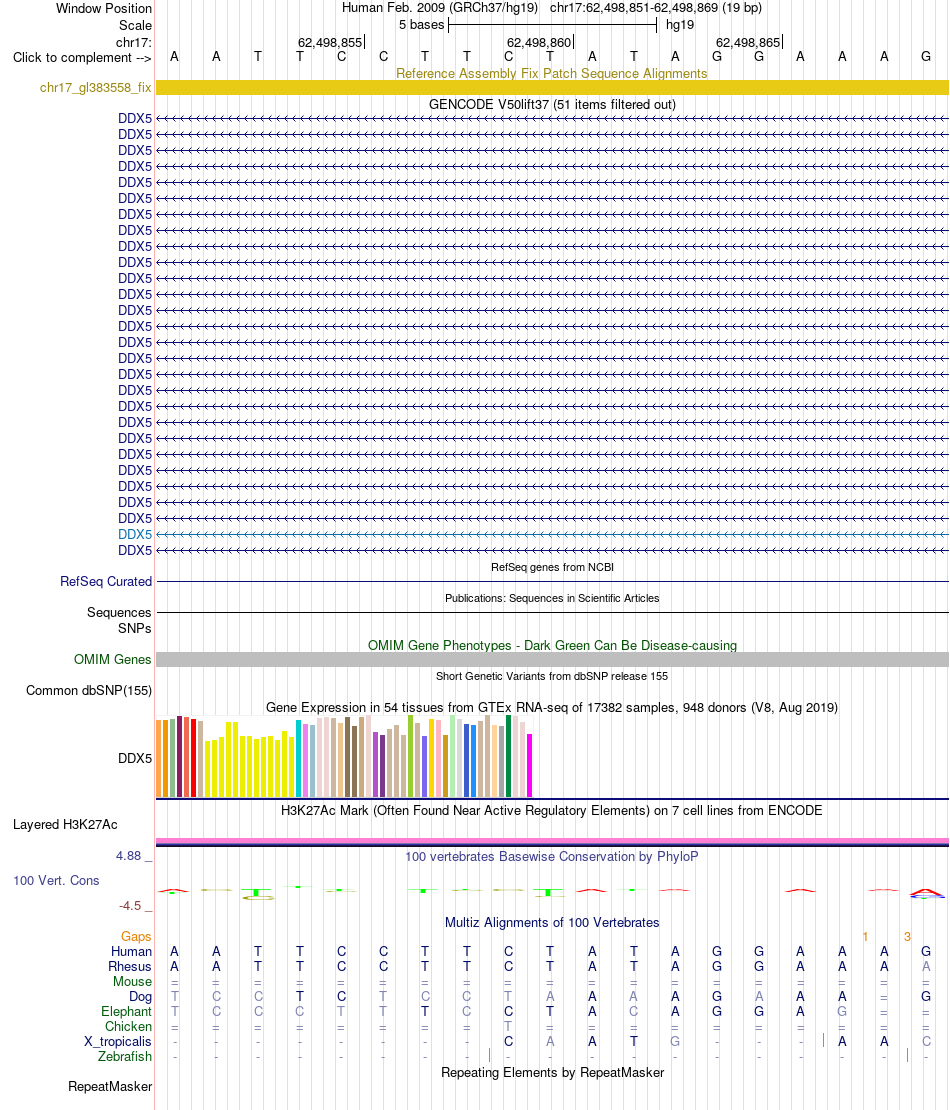Click the orange gap count '3' in Gaps row

pos(908,937)
